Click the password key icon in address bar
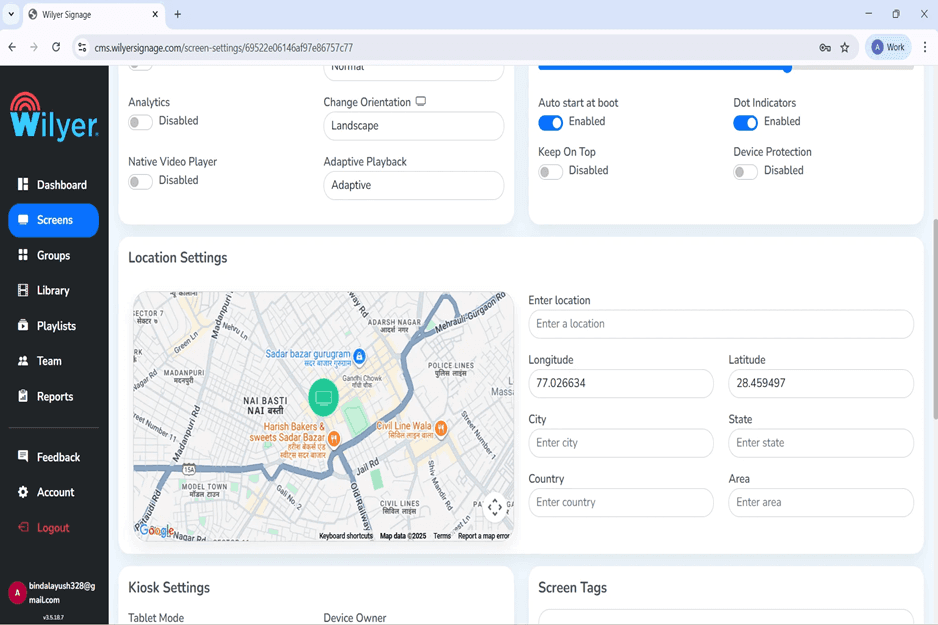Screen dimensions: 938x625 tap(825, 47)
